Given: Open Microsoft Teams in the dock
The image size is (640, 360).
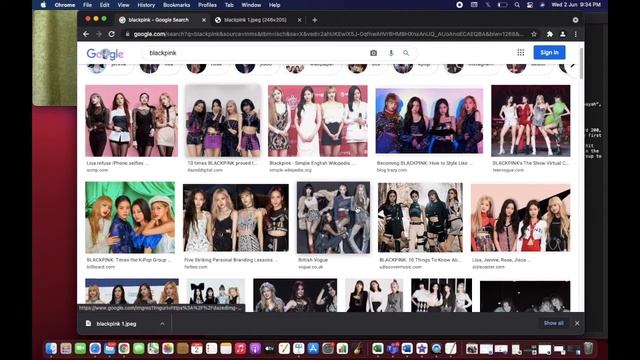Looking at the screenshot, I should [x=392, y=348].
